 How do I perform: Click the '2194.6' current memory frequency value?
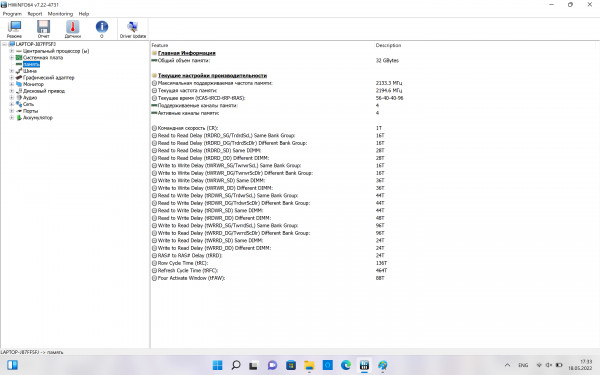[x=389, y=91]
